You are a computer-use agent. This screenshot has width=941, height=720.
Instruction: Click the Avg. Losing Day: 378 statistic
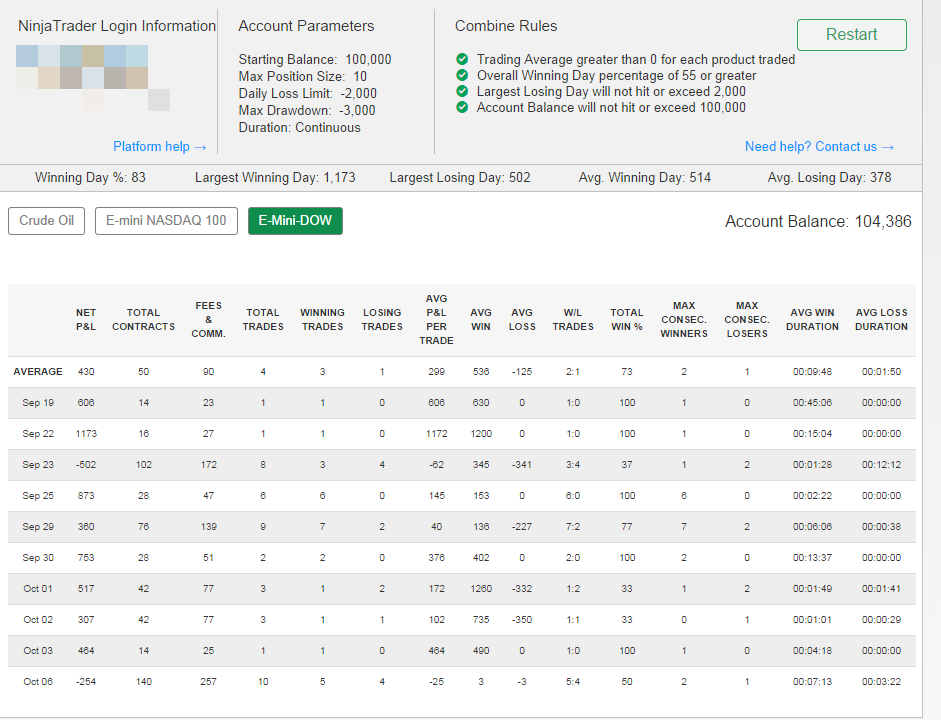[x=829, y=178]
